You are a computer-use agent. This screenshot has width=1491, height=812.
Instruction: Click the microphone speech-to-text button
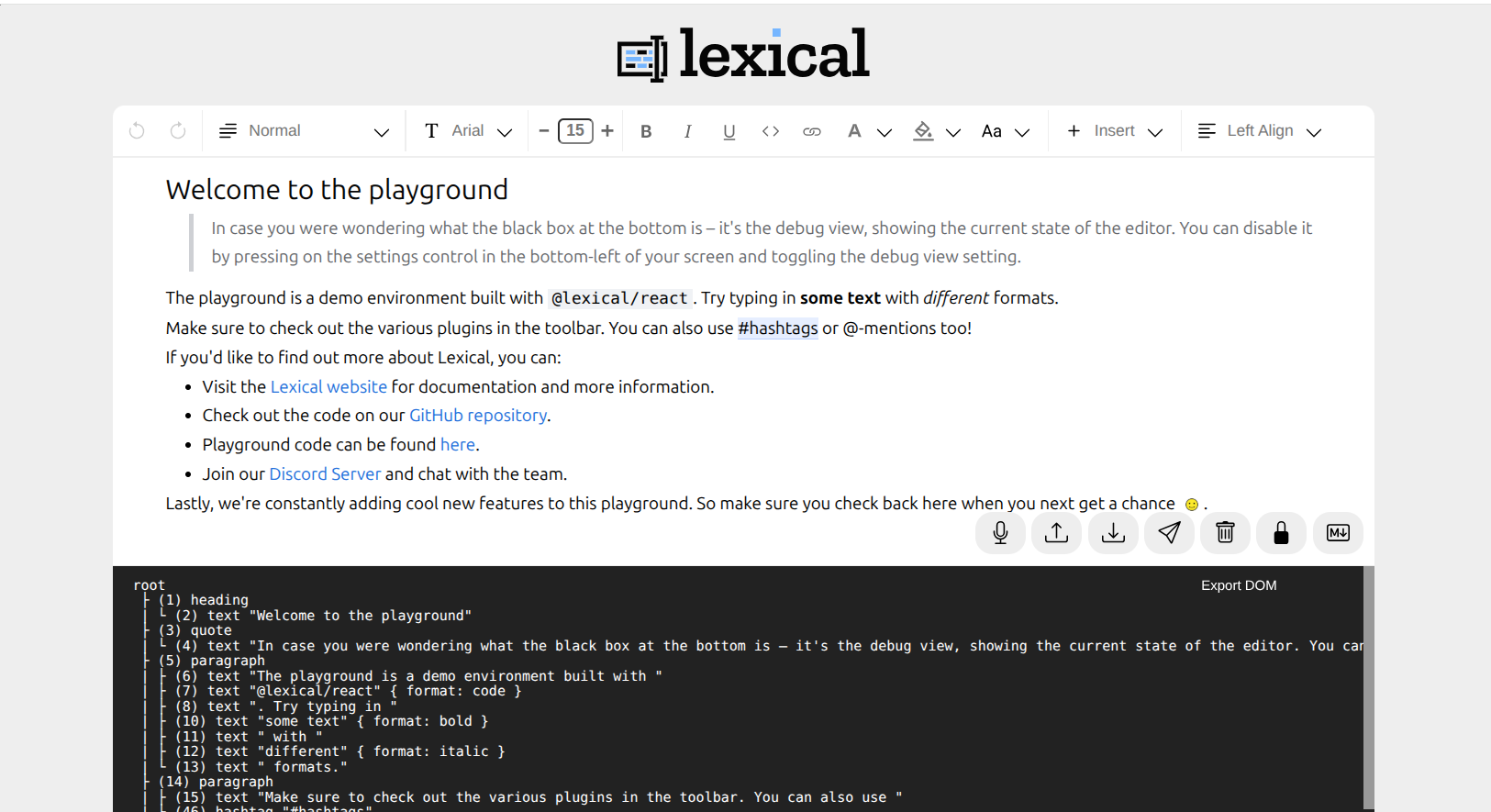[x=1000, y=533]
